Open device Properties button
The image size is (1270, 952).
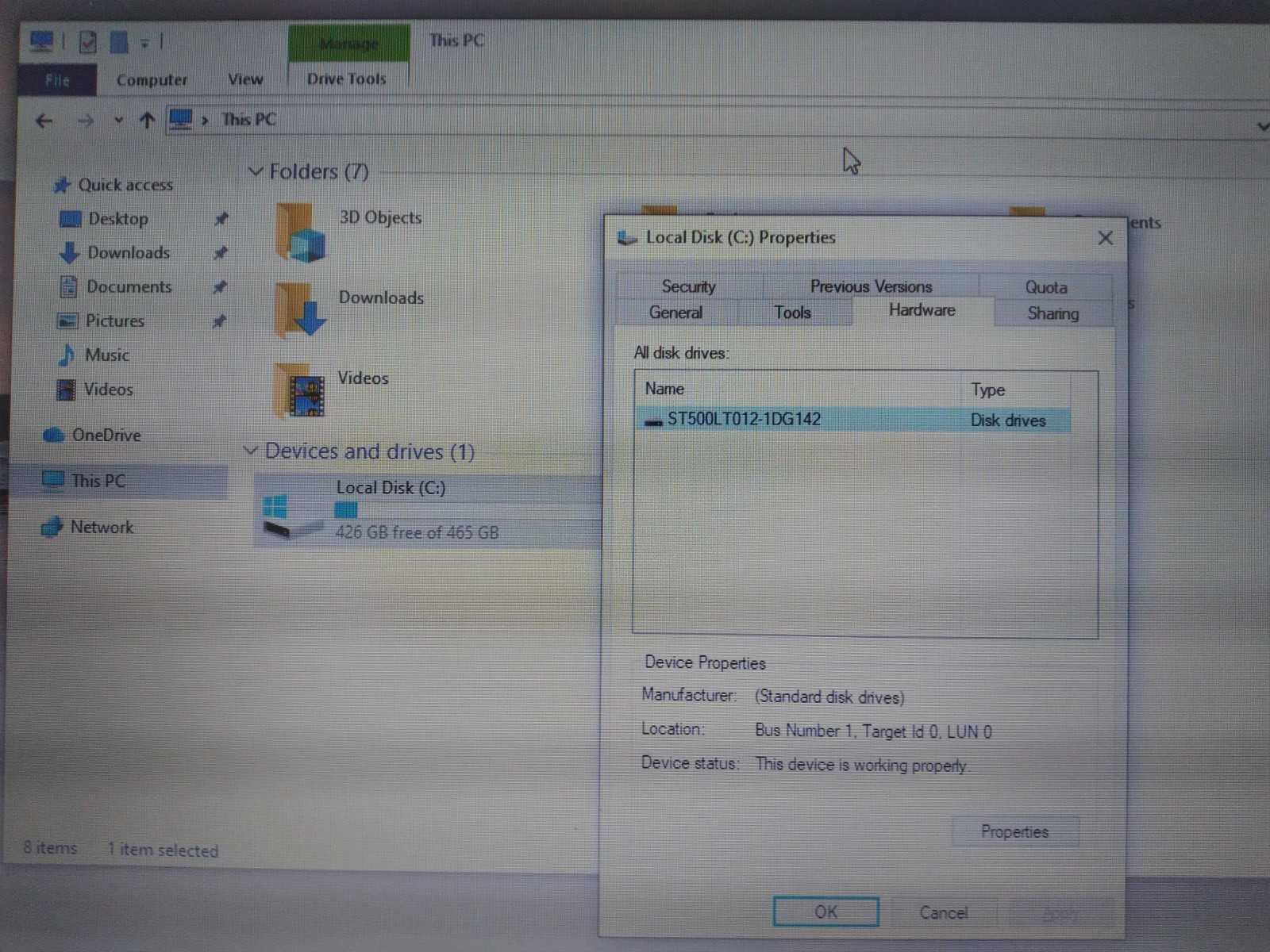pos(1015,831)
